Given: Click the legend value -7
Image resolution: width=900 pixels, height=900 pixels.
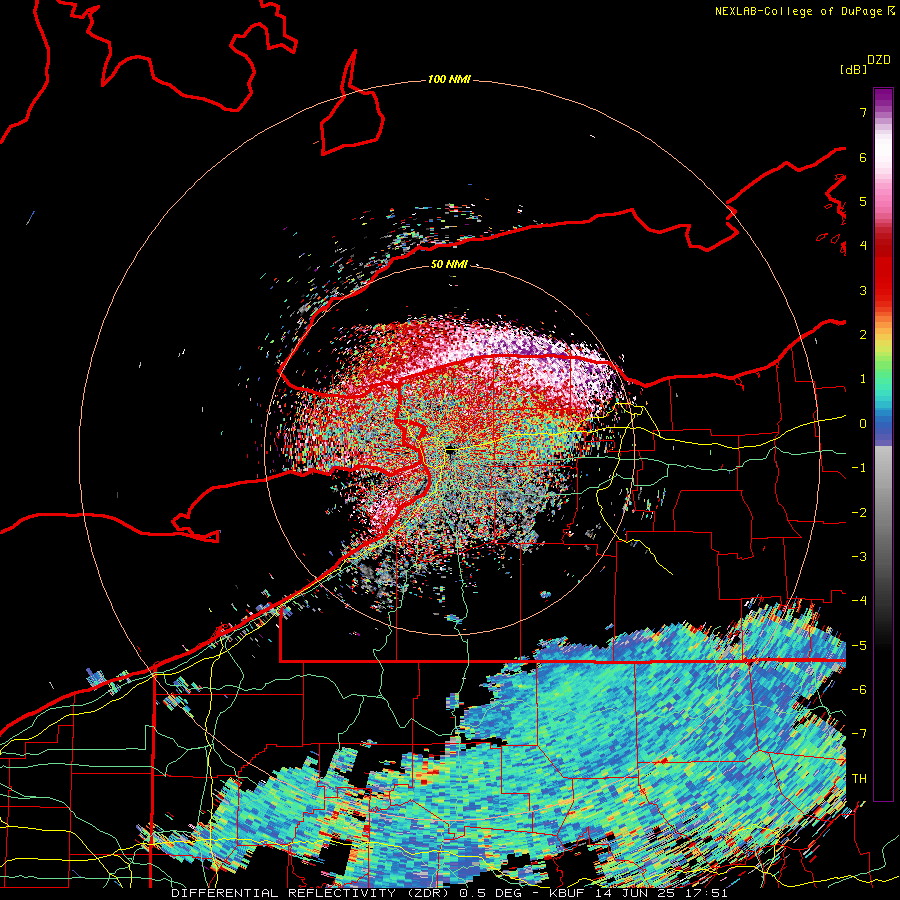Looking at the screenshot, I should tap(859, 734).
